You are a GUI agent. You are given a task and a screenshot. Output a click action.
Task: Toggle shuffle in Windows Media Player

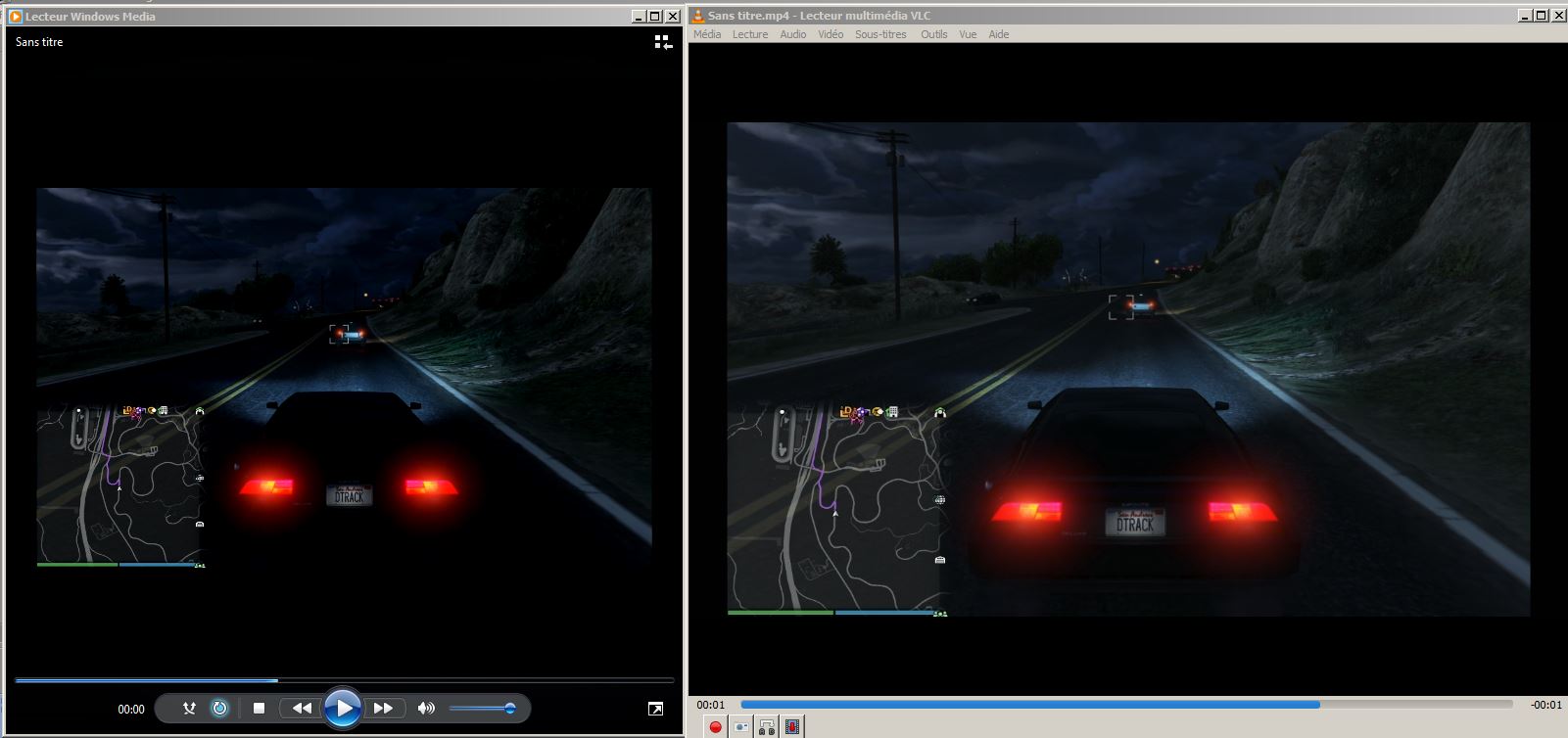click(x=189, y=708)
